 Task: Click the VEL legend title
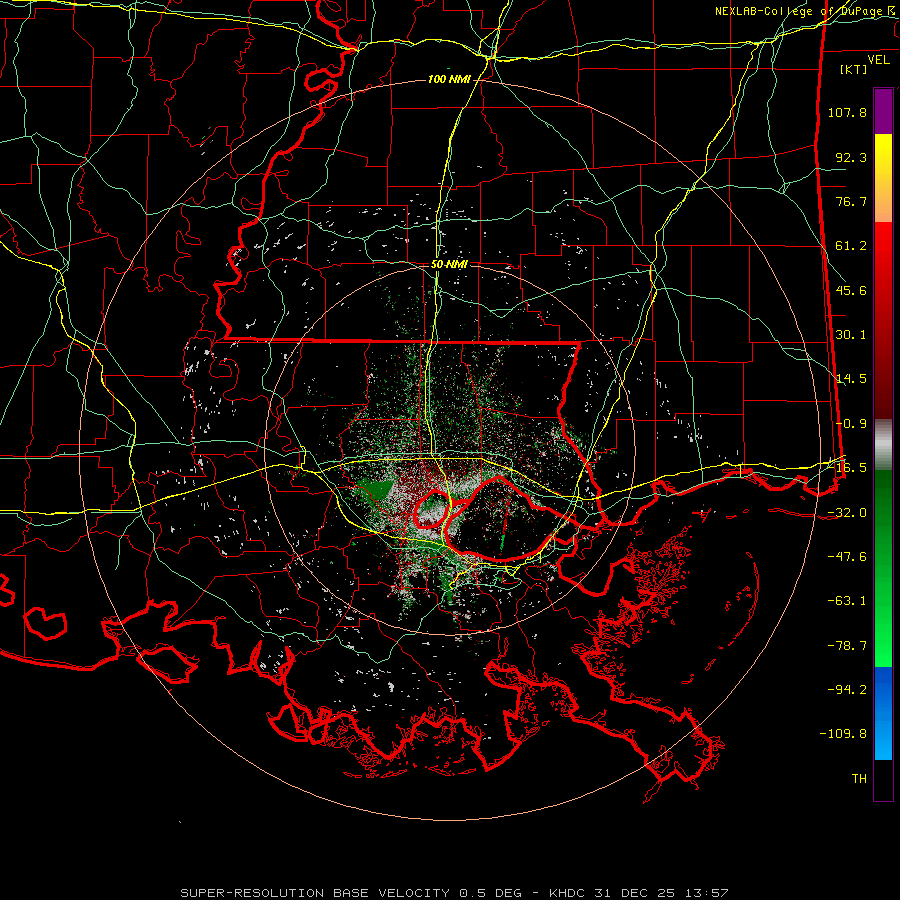click(x=879, y=60)
